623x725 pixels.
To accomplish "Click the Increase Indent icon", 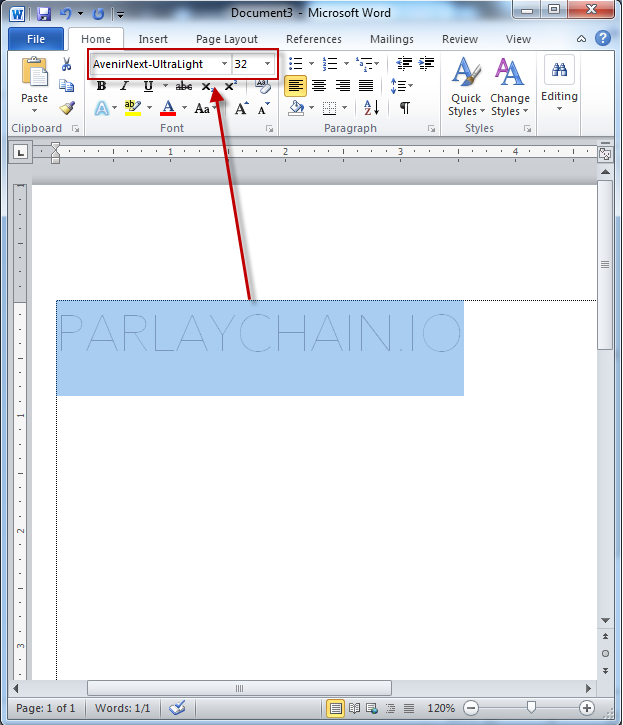I will tap(426, 63).
